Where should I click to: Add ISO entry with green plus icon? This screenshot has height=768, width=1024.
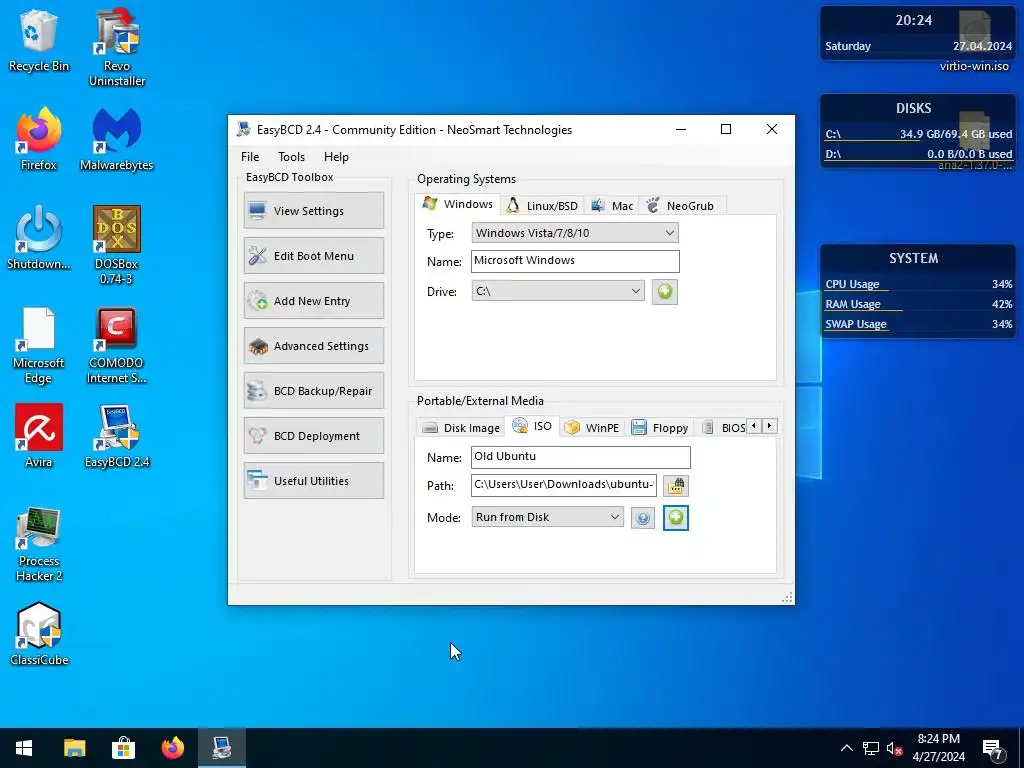pyautogui.click(x=676, y=517)
